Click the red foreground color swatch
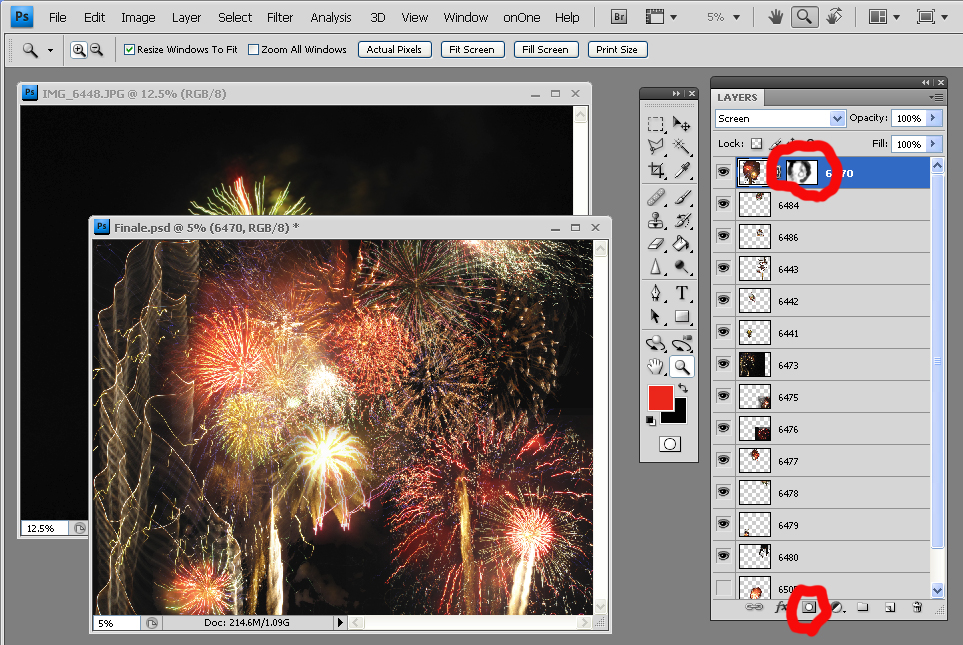 (x=660, y=397)
